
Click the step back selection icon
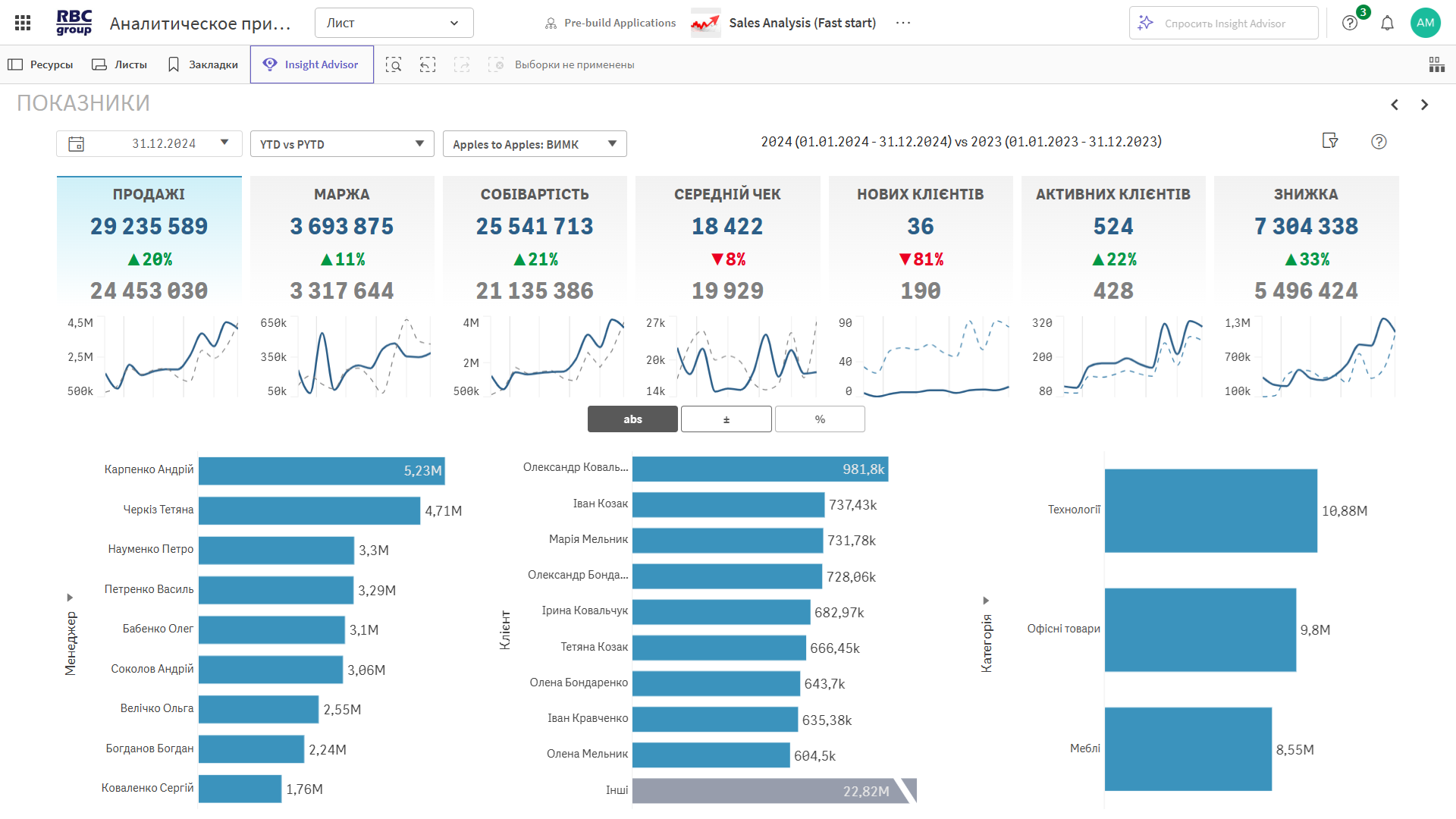coord(428,64)
